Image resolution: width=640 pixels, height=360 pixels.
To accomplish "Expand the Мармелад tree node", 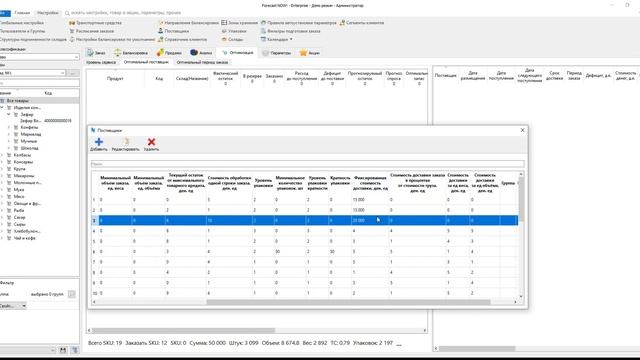I will tap(9, 134).
